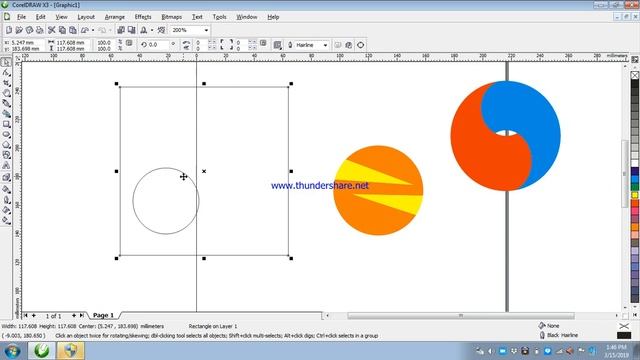Select the Freehand drawing tool
The width and height of the screenshot is (640, 360).
6,103
